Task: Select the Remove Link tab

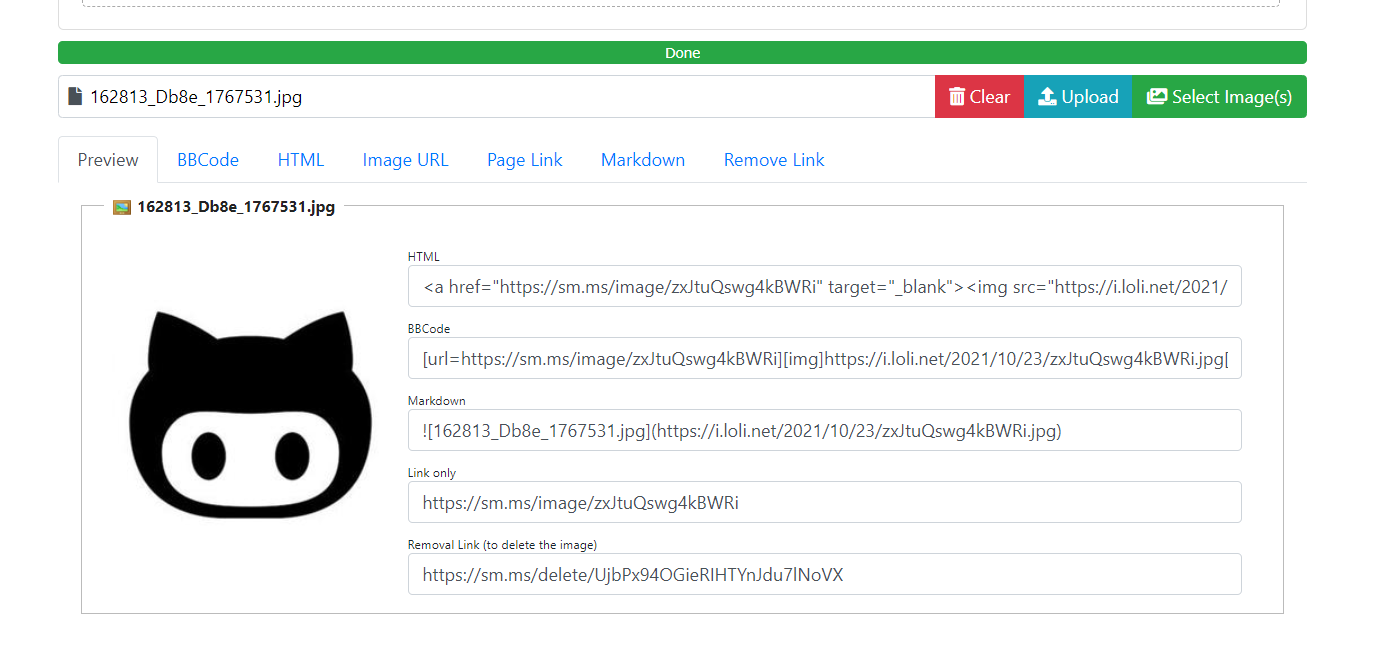Action: [x=774, y=159]
